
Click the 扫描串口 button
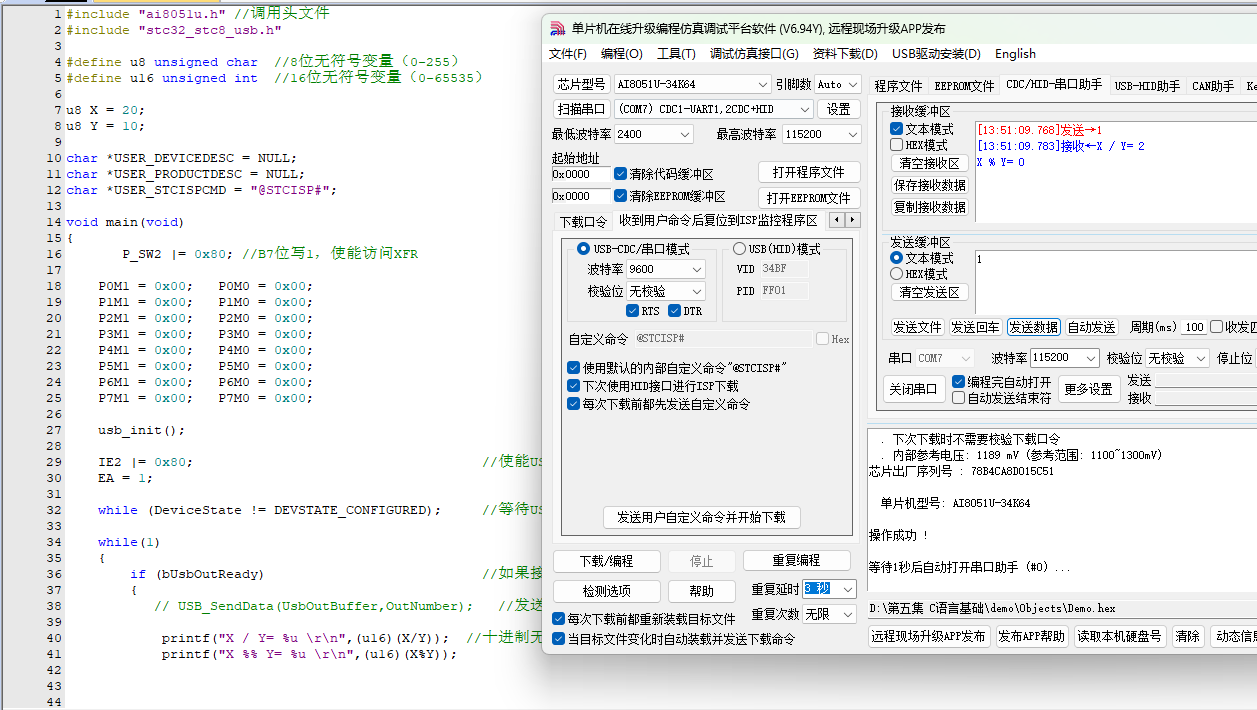tap(581, 109)
